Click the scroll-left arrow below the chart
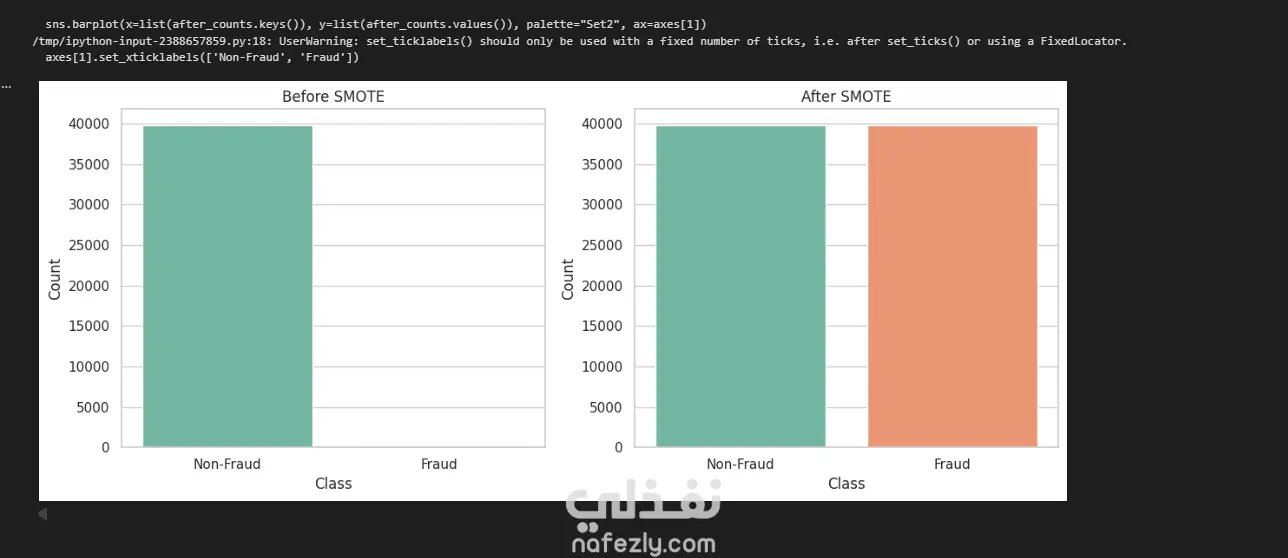Viewport: 1288px width, 558px height. [x=42, y=515]
